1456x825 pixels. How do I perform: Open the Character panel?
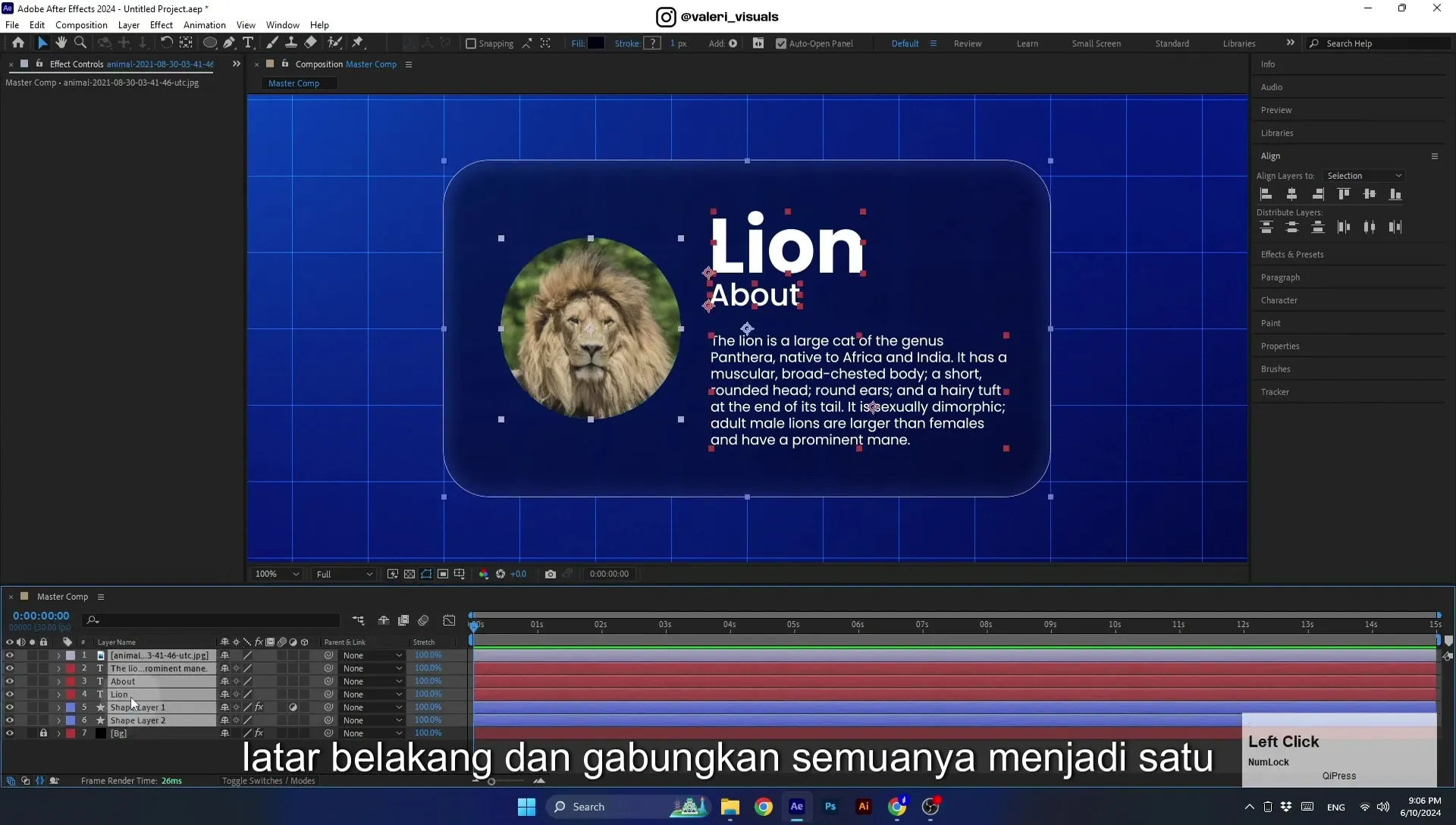[1279, 300]
